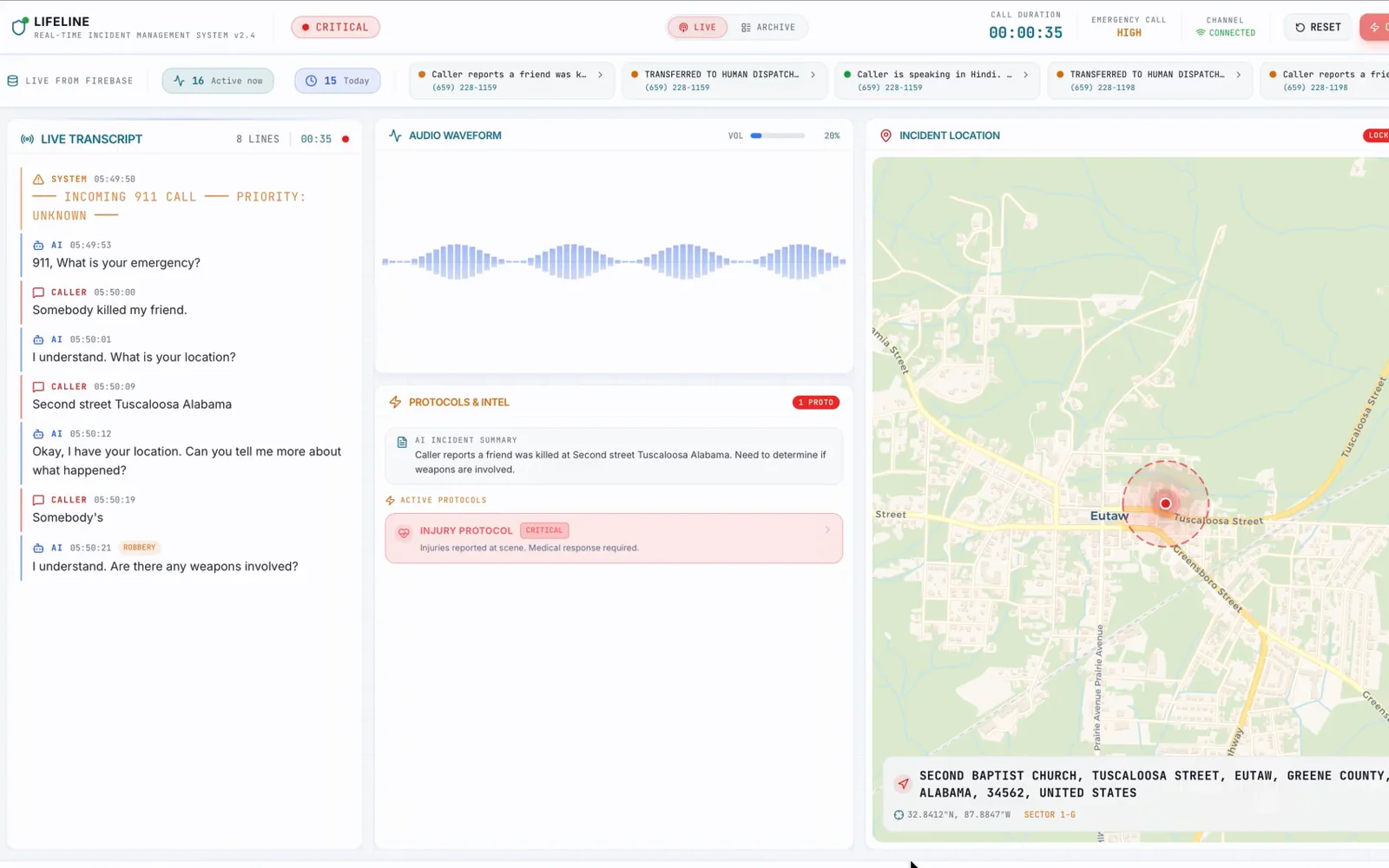Click the Critical tag on Injury Protocol
Image resolution: width=1389 pixels, height=868 pixels.
[544, 530]
